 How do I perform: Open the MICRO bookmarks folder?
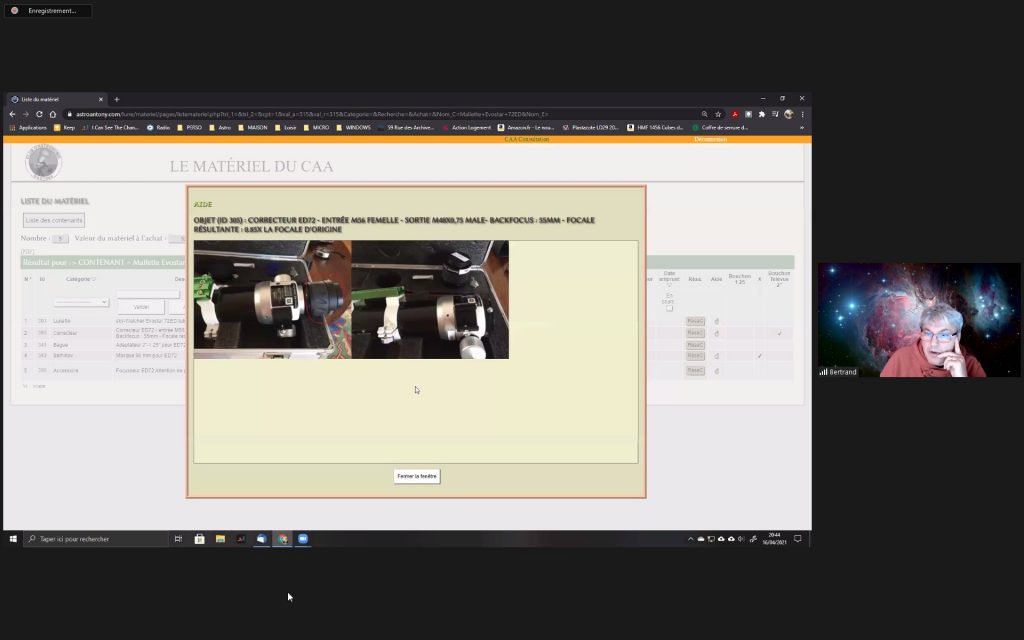(x=317, y=128)
